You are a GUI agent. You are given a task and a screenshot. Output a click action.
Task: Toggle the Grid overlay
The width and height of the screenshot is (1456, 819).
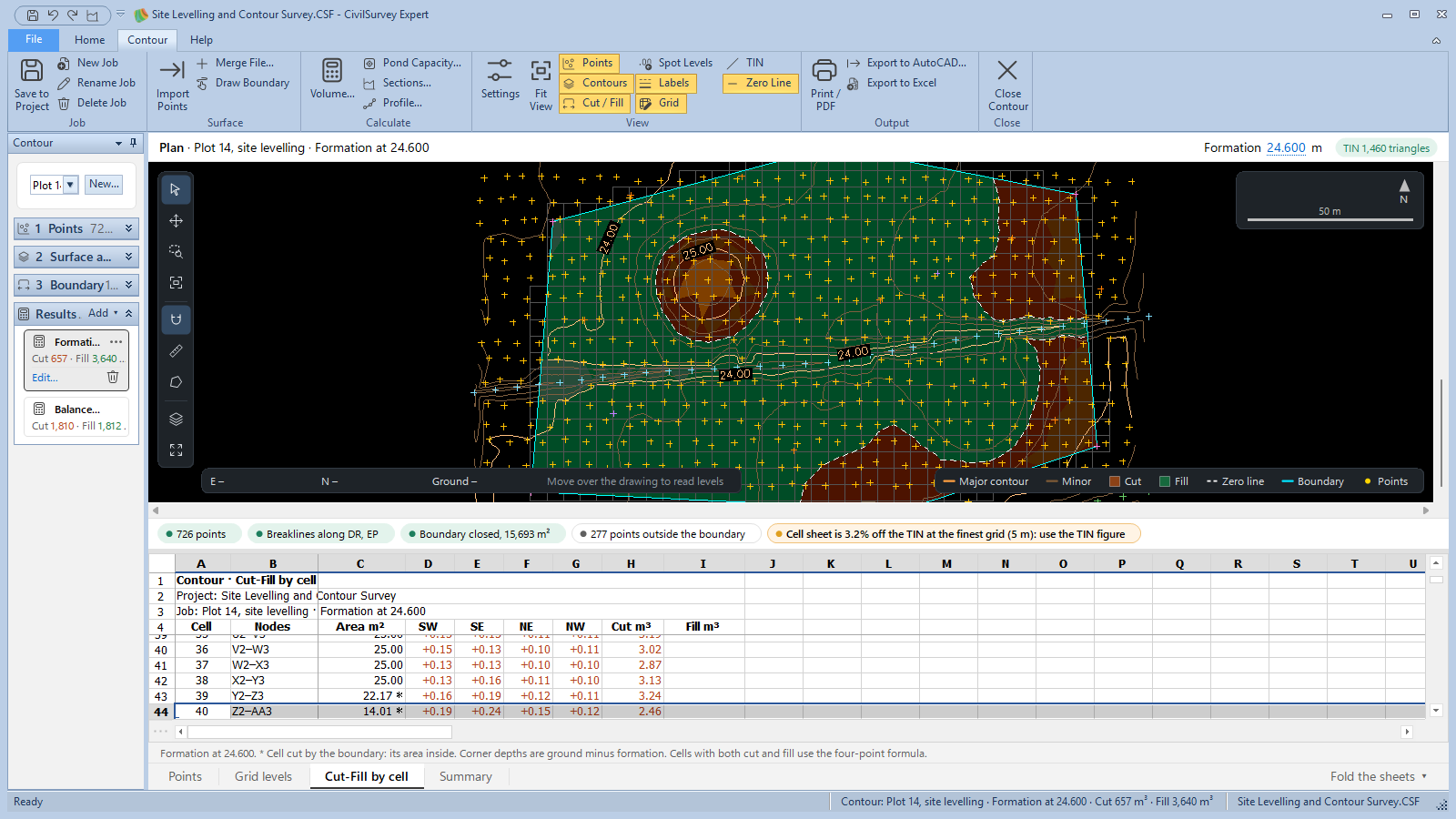pos(660,103)
